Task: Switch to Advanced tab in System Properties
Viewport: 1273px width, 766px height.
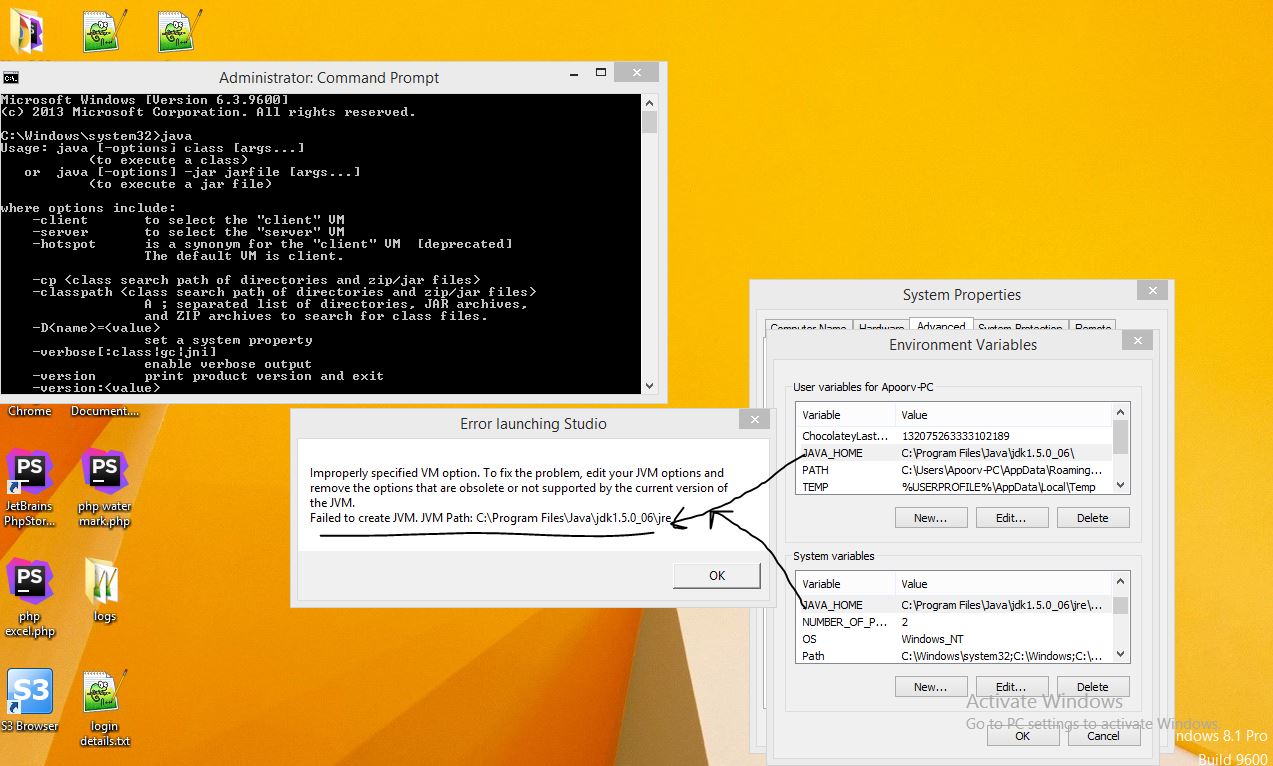Action: pyautogui.click(x=941, y=326)
